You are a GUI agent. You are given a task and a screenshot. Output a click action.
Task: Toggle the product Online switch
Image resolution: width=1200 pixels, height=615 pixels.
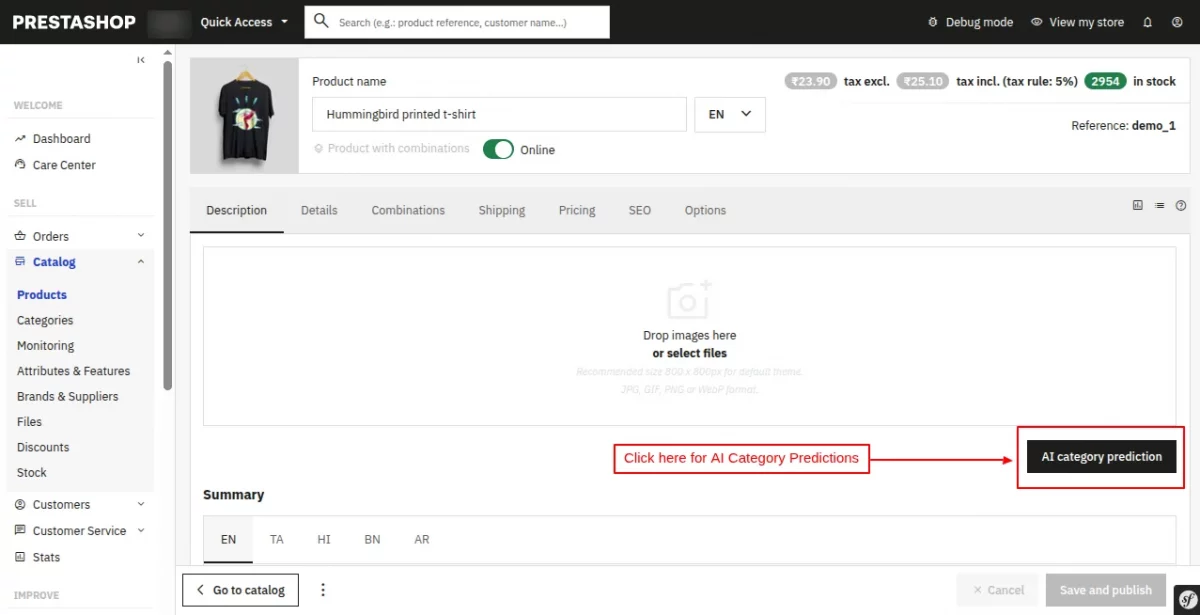[497, 147]
